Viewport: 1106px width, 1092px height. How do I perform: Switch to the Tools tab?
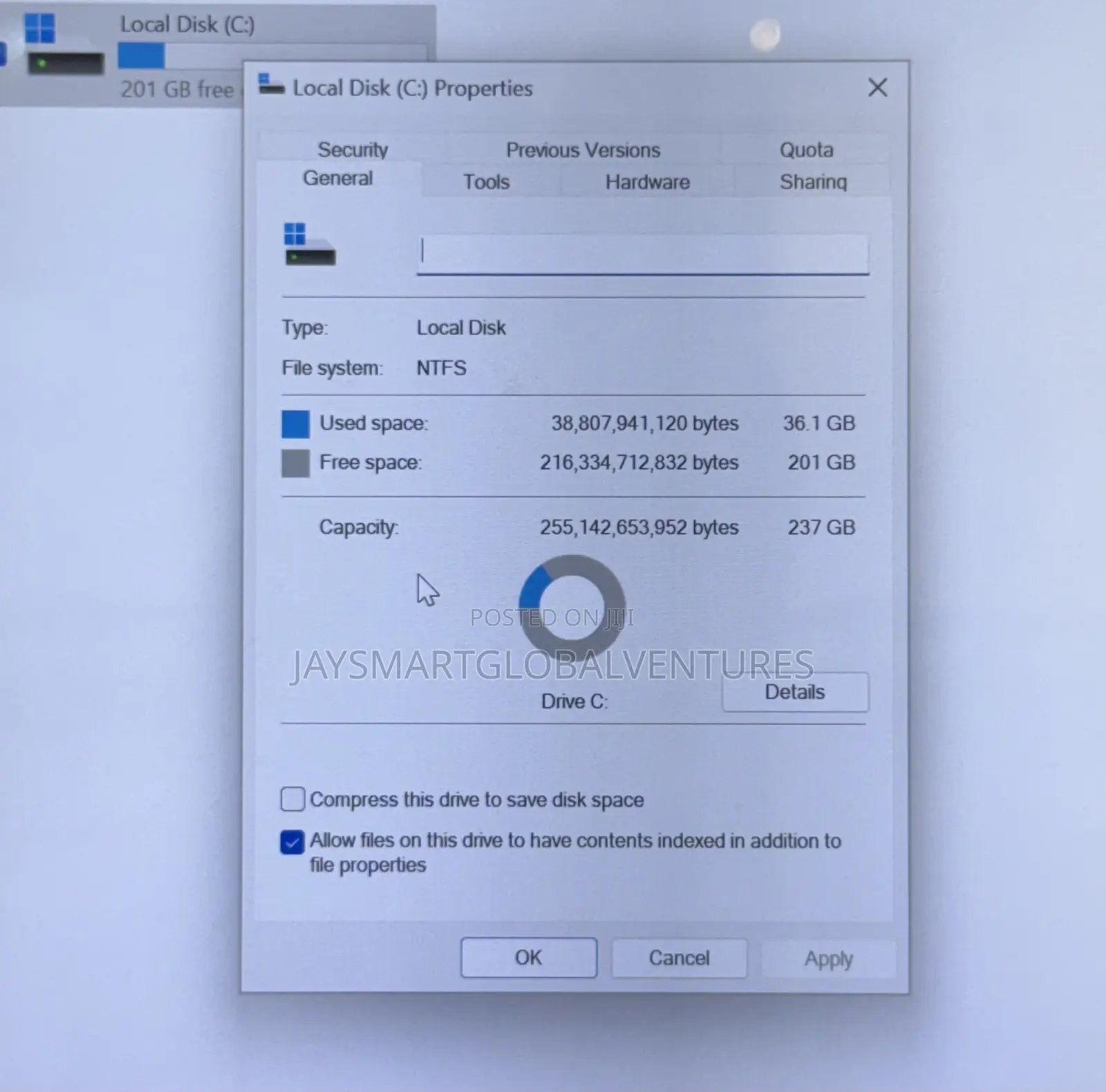coord(486,182)
